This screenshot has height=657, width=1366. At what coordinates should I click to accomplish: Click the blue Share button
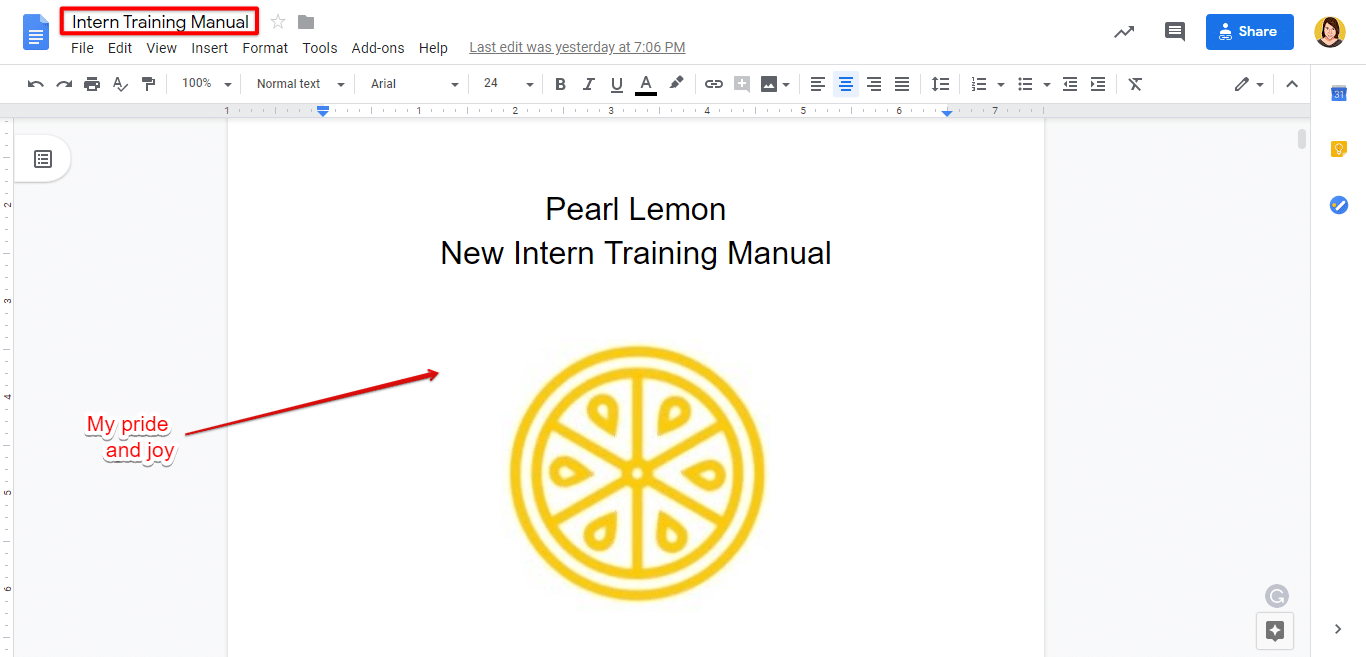click(x=1249, y=32)
